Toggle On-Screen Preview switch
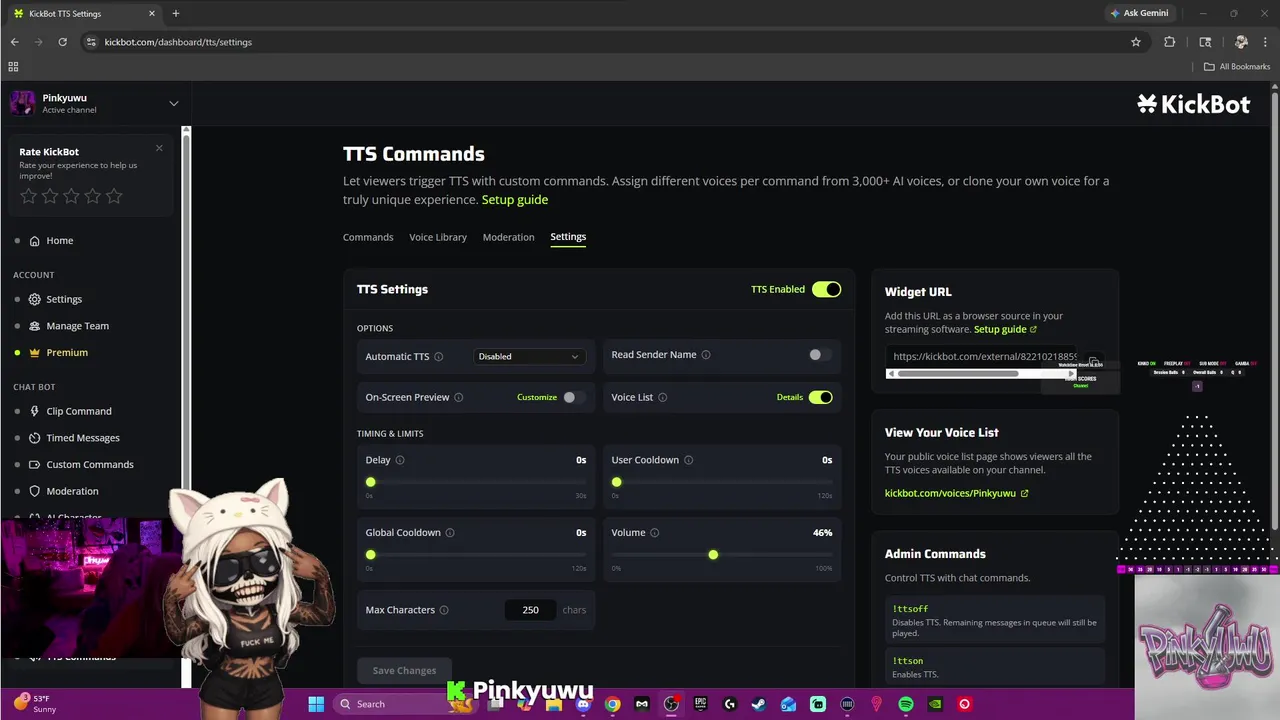Screen dimensions: 1280x720 click(574, 398)
